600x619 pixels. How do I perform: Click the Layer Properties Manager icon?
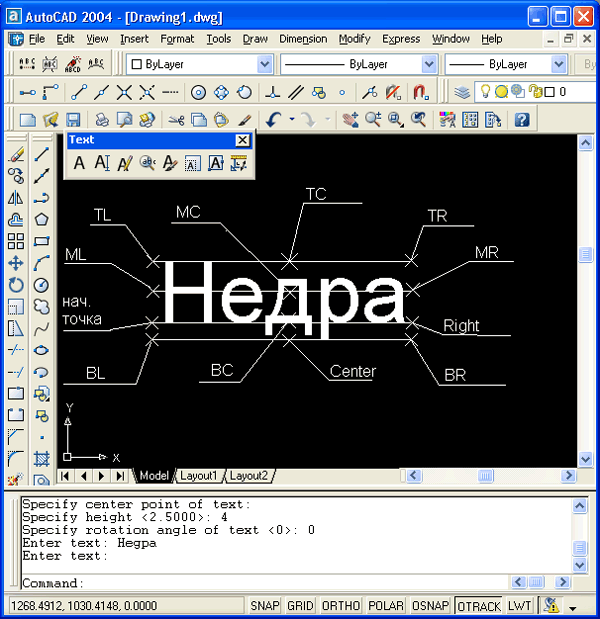tap(461, 92)
